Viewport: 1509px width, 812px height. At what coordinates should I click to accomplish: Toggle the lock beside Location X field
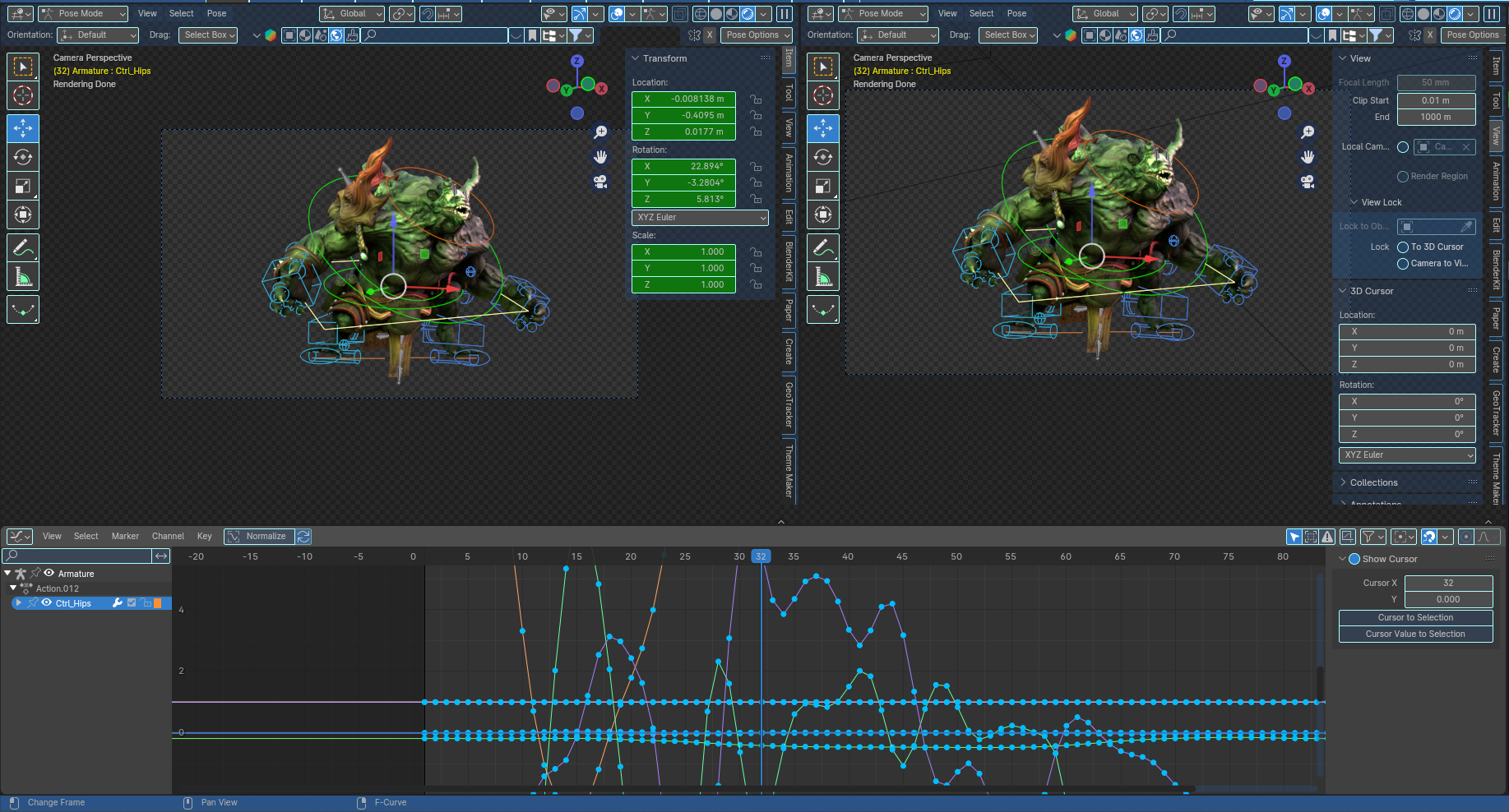pyautogui.click(x=755, y=99)
